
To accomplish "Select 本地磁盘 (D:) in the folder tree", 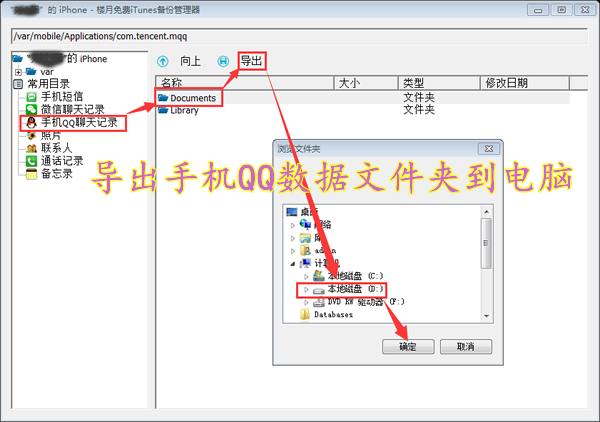I will [355, 289].
